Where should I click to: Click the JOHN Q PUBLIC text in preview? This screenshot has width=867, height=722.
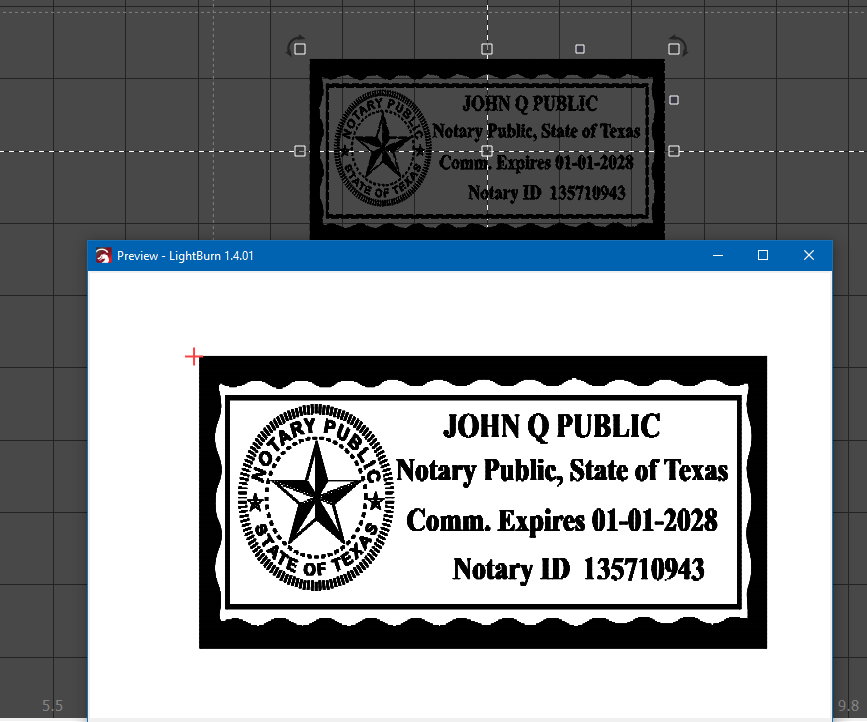point(551,426)
